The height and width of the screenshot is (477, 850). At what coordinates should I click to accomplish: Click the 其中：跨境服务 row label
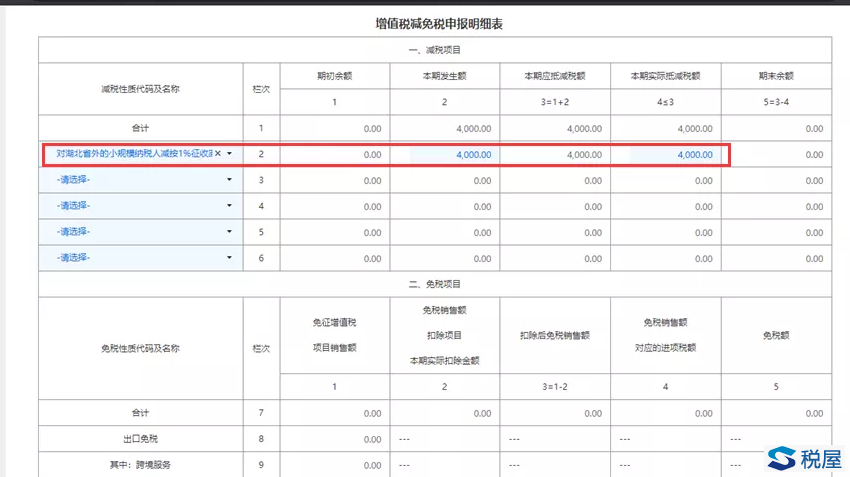click(x=140, y=465)
